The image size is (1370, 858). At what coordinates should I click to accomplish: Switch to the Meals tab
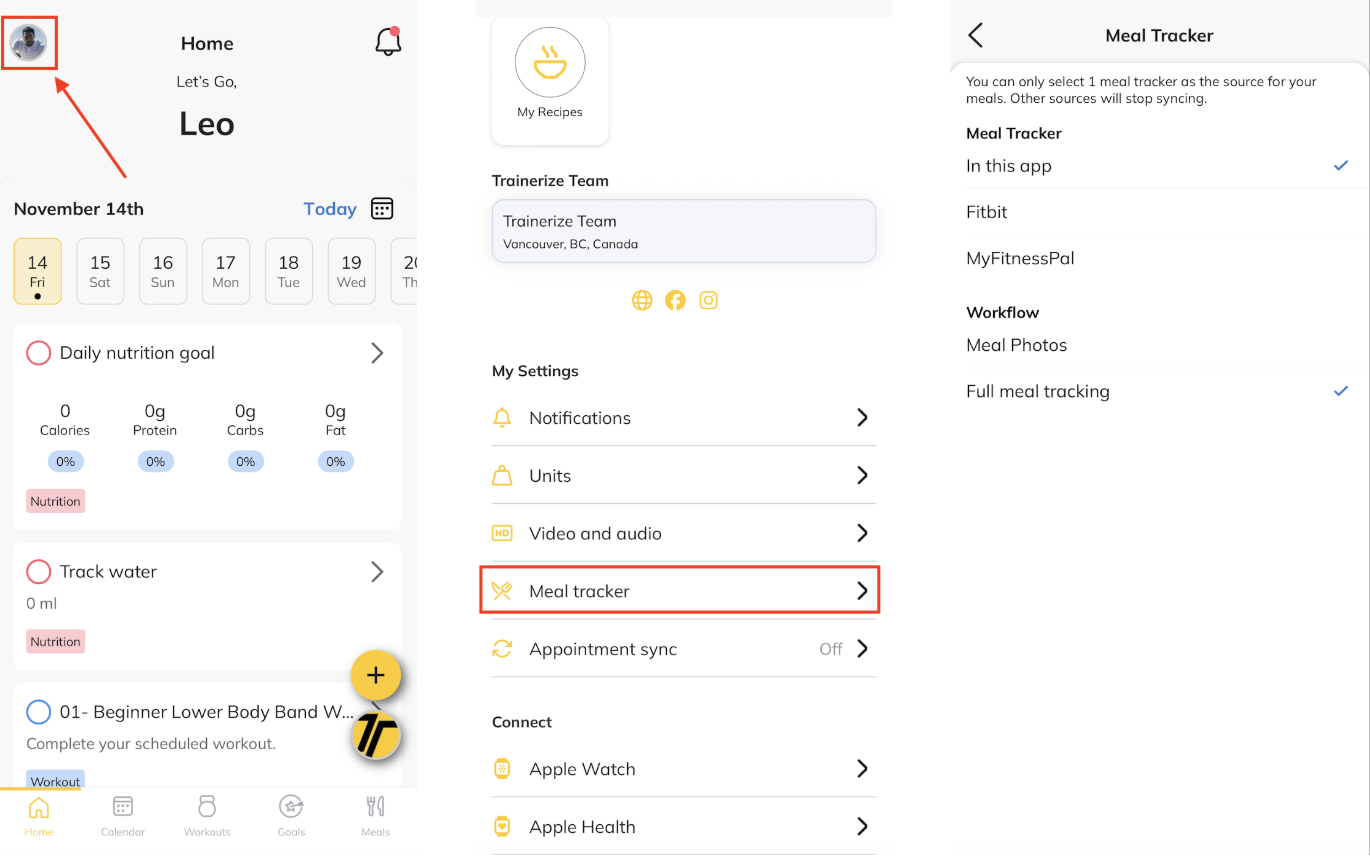(375, 815)
